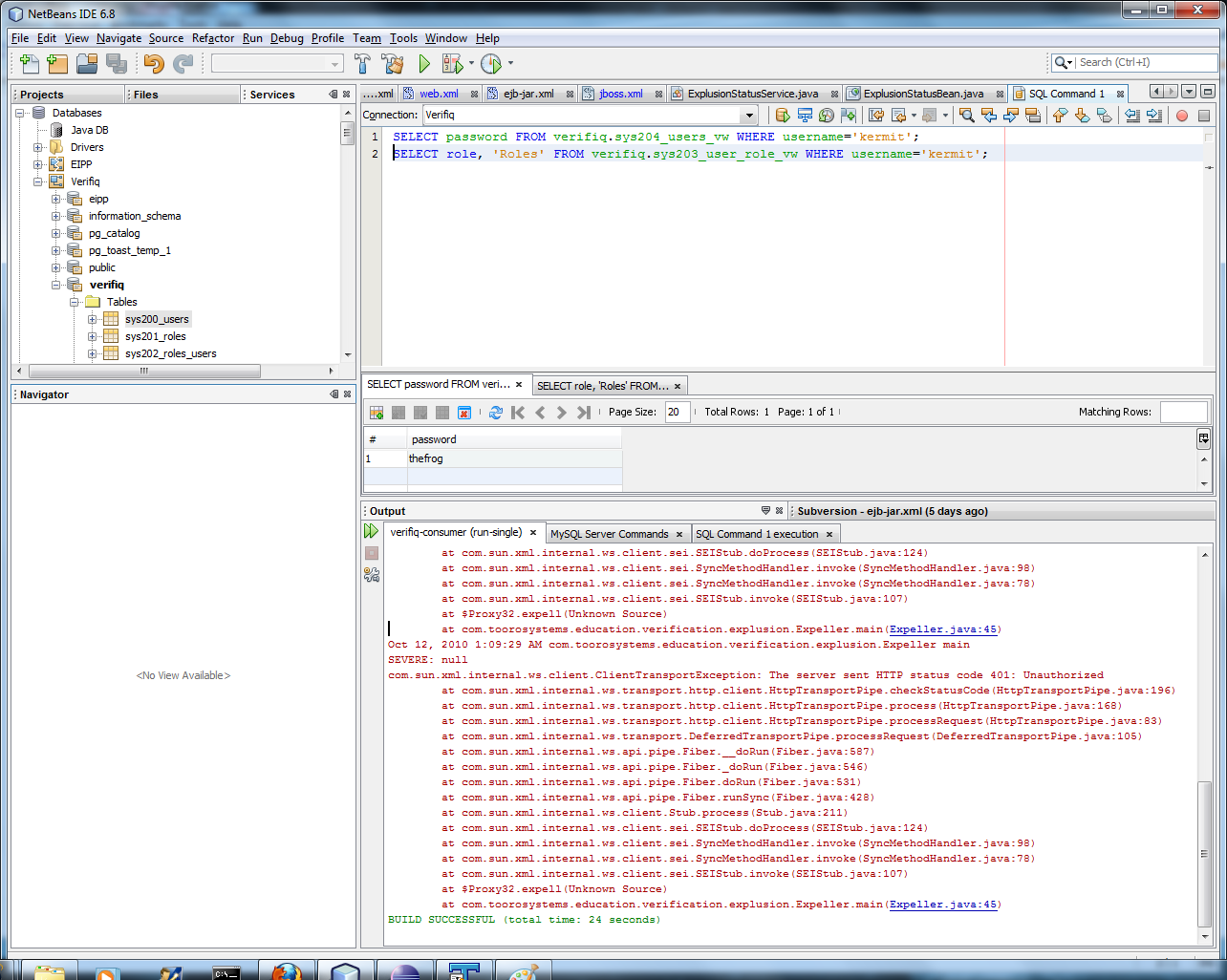Expand the Drivers tree node
Viewport: 1227px width, 980px height.
click(38, 147)
